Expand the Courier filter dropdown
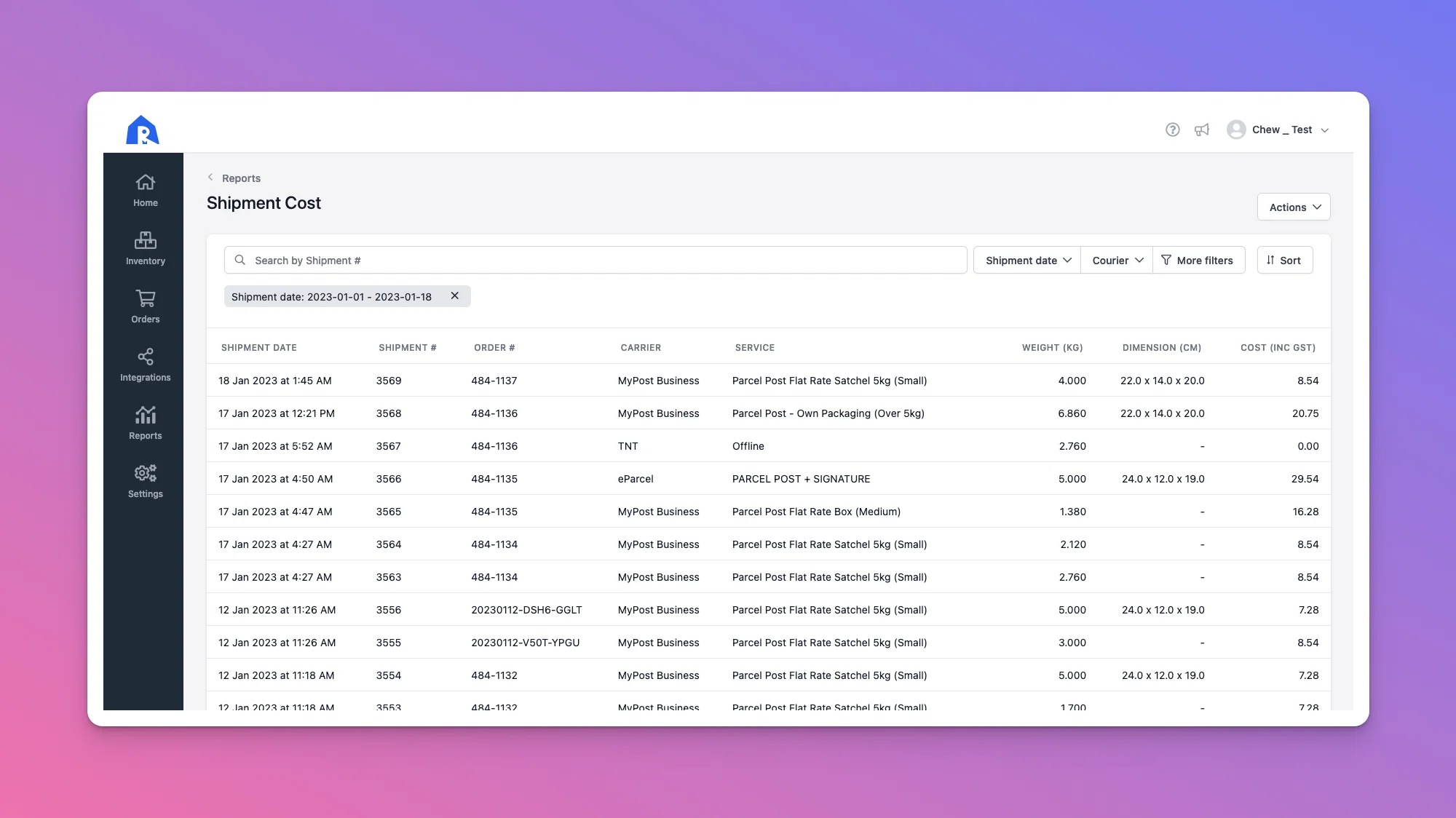1456x818 pixels. click(x=1117, y=260)
